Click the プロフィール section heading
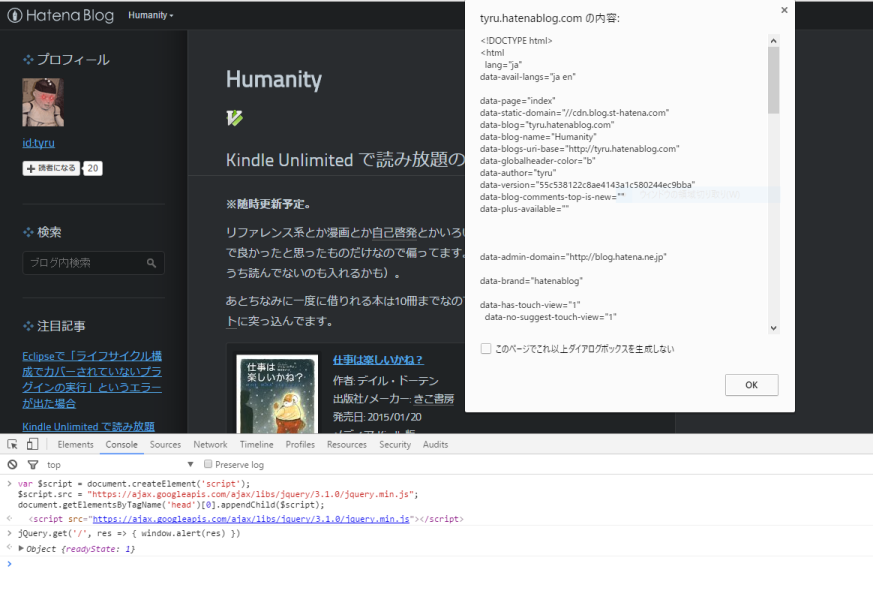Viewport: 873px width, 597px height. [x=73, y=60]
